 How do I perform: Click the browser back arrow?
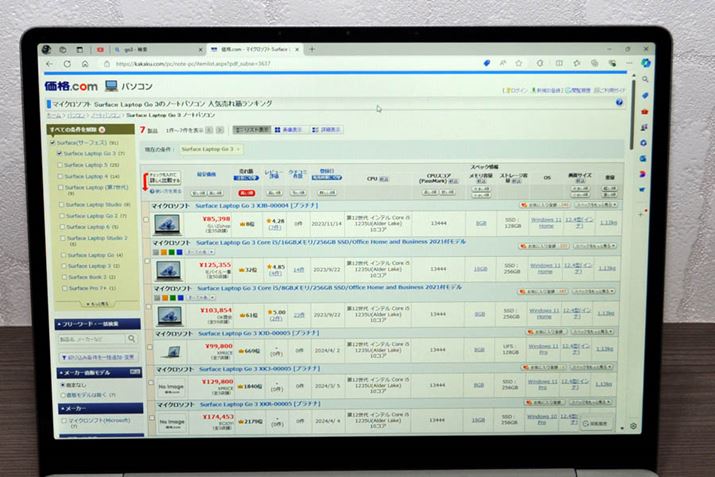click(x=50, y=63)
